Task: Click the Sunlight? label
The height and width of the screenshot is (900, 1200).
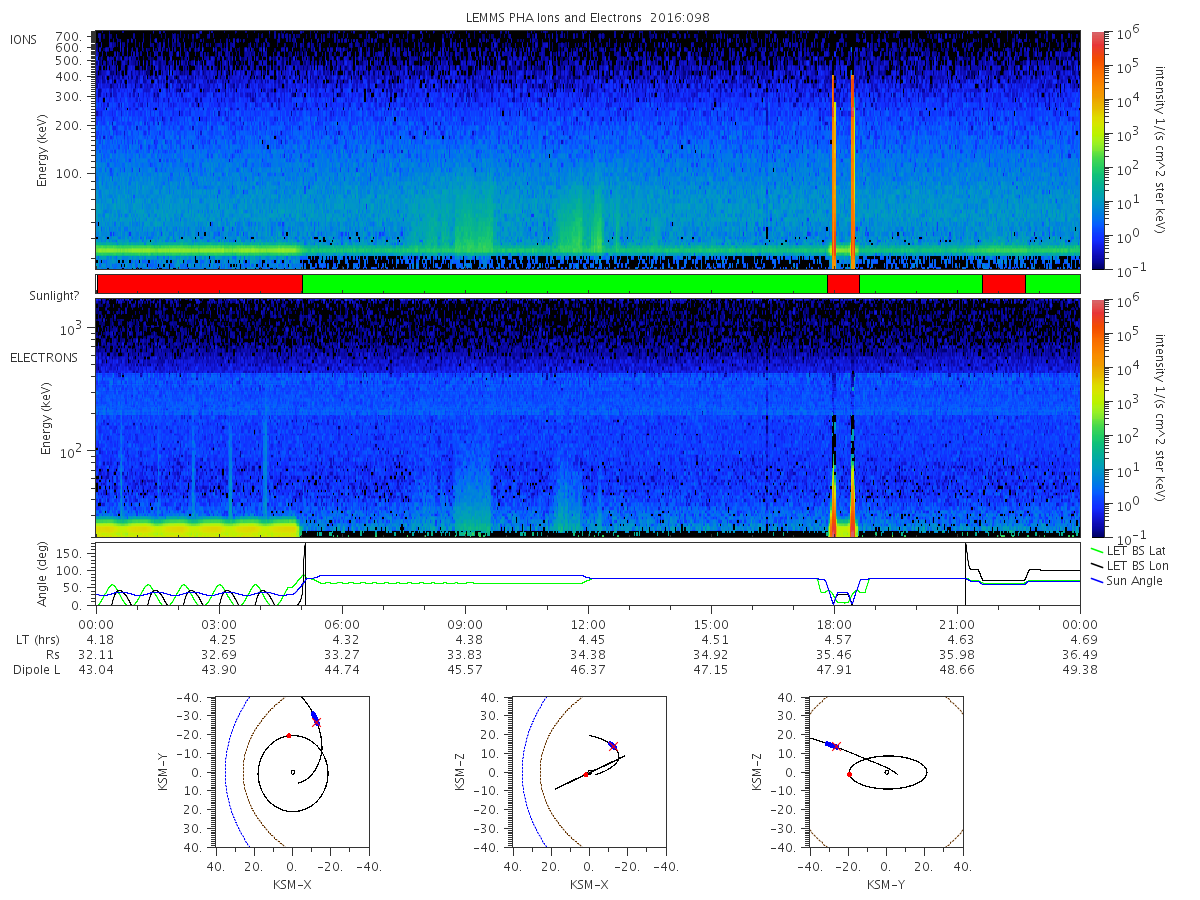Action: pos(53,295)
